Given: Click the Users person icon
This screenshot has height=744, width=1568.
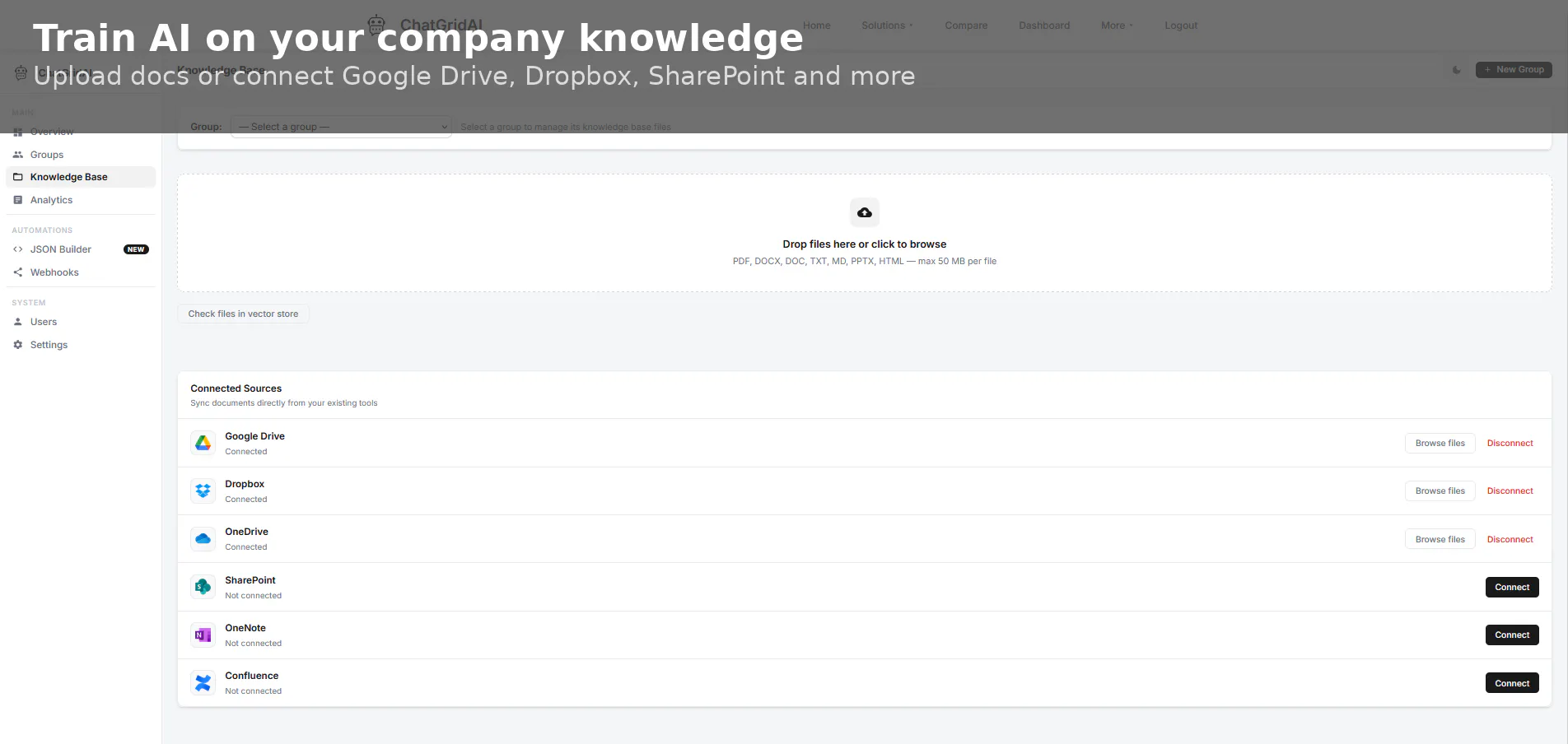Looking at the screenshot, I should coord(18,322).
